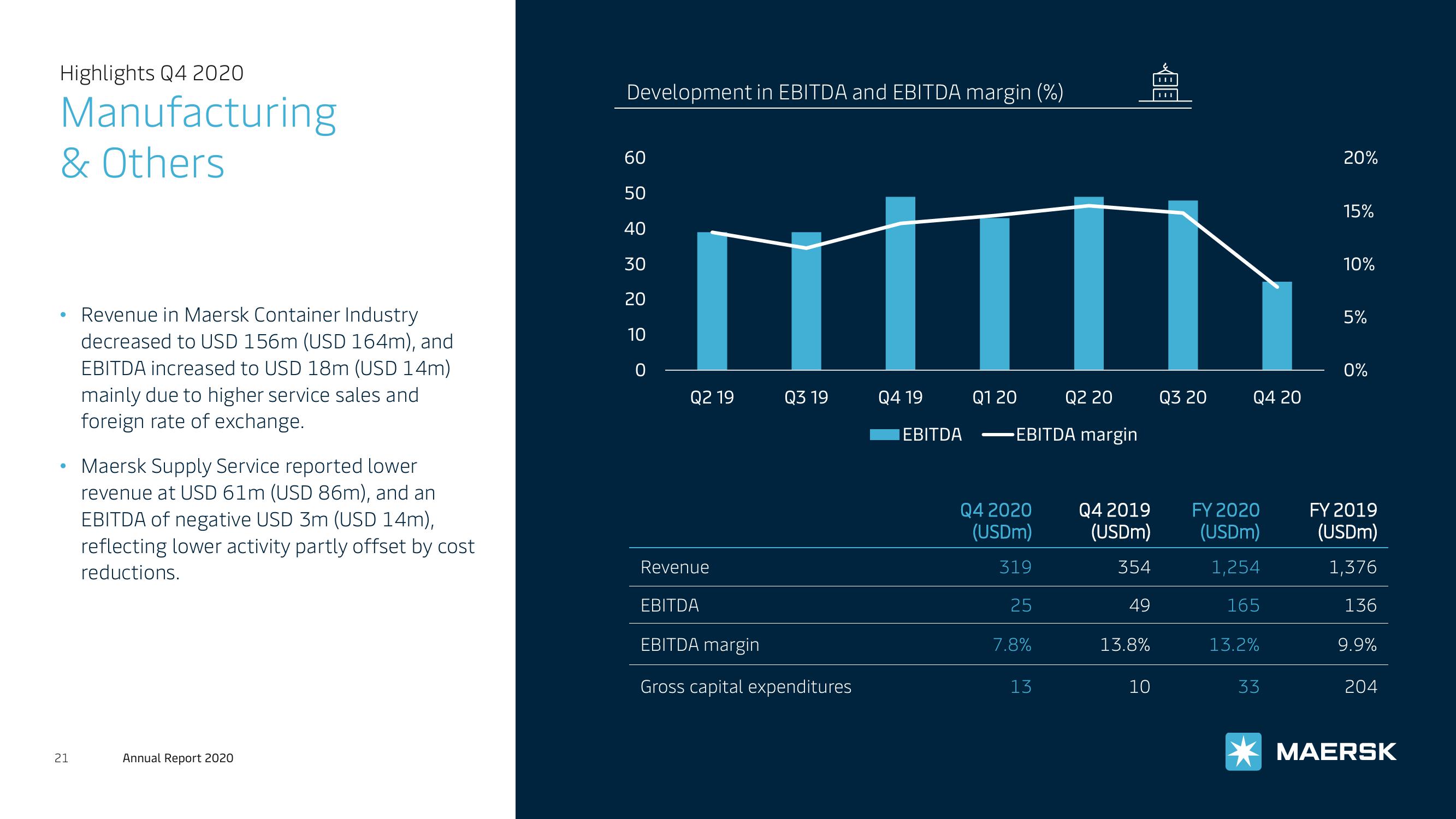Click the Q4 2020 revenue value 319
The width and height of the screenshot is (1456, 819).
click(1015, 567)
